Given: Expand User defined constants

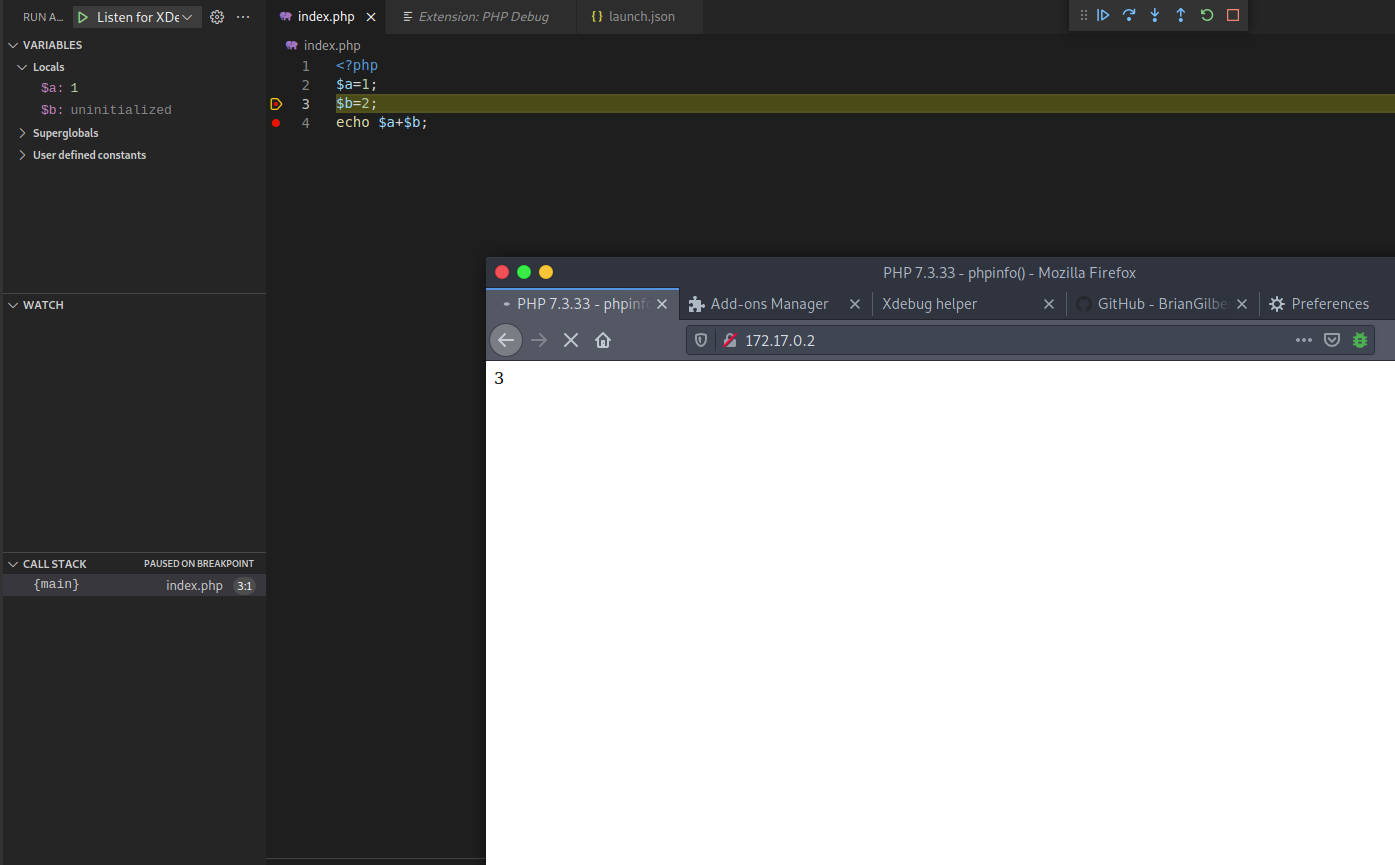Looking at the screenshot, I should pos(23,155).
